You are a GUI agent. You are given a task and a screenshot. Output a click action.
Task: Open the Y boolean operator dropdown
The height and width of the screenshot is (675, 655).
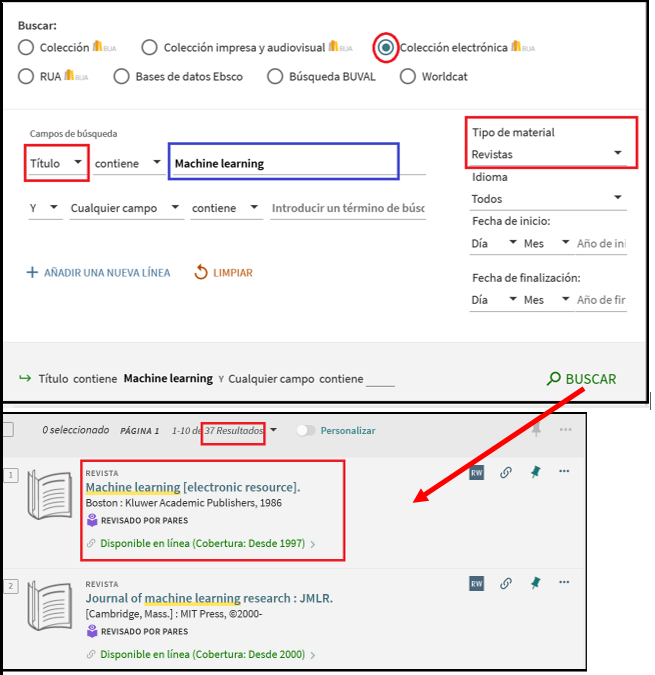click(x=43, y=208)
